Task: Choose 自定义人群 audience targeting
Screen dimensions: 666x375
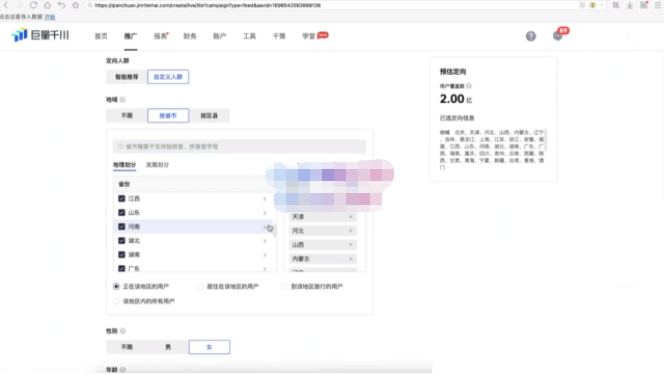Action: click(169, 77)
